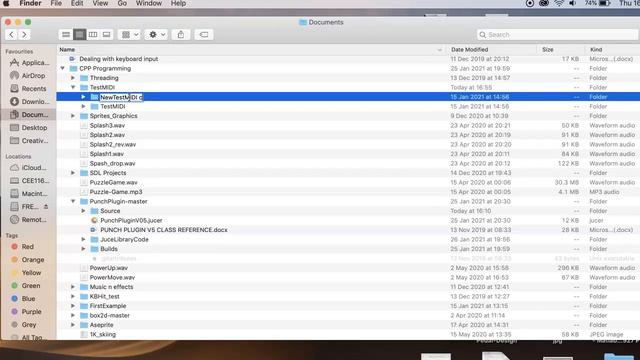Click the NewTestMIDI rename text field
This screenshot has height=360, width=640.
[x=122, y=97]
